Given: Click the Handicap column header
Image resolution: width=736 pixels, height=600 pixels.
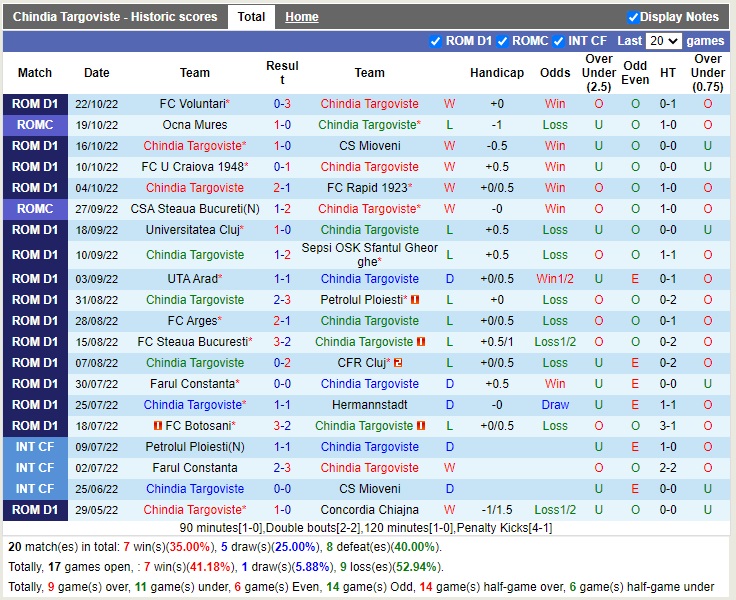Looking at the screenshot, I should tap(497, 73).
